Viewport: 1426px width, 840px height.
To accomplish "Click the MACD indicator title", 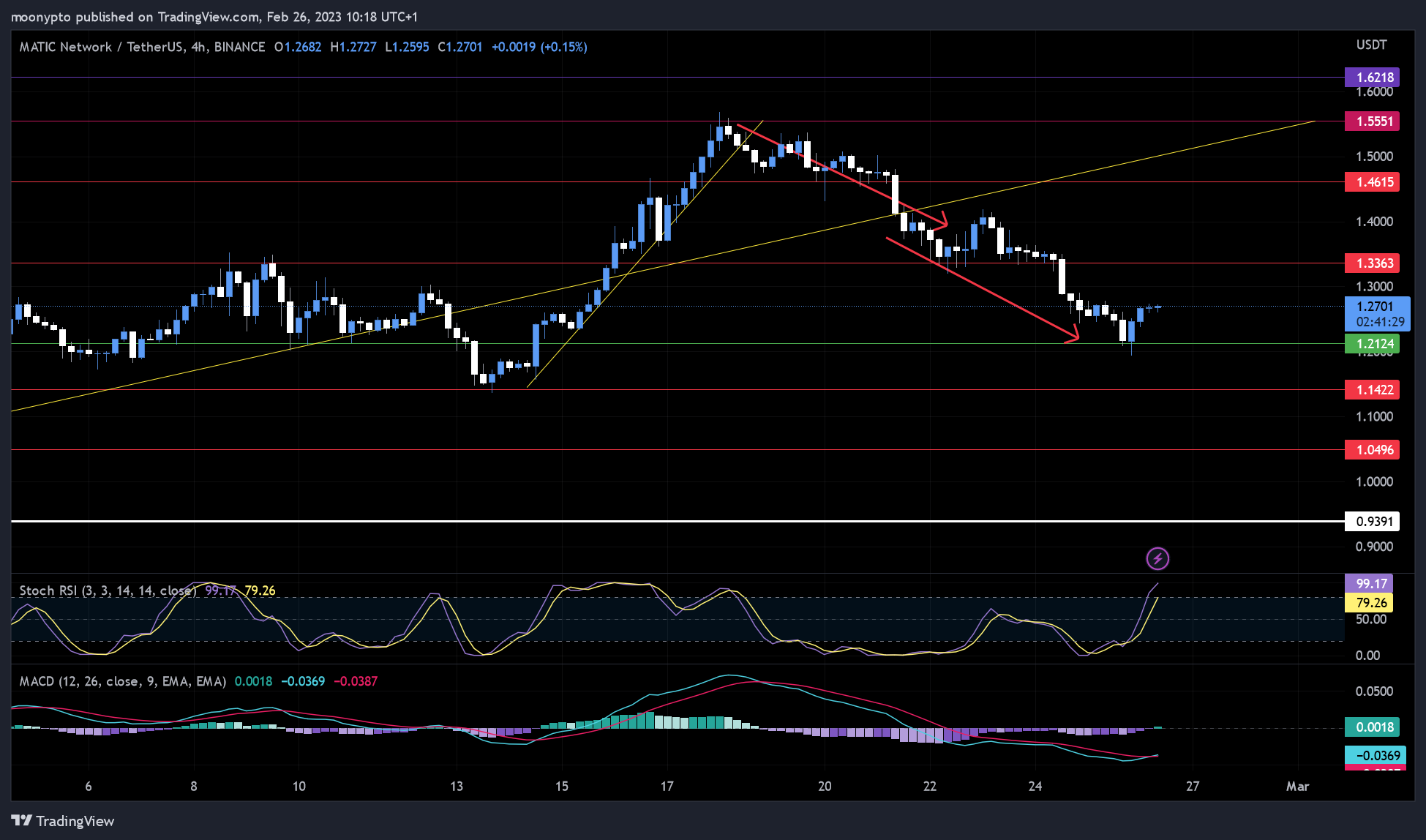I will click(x=123, y=681).
